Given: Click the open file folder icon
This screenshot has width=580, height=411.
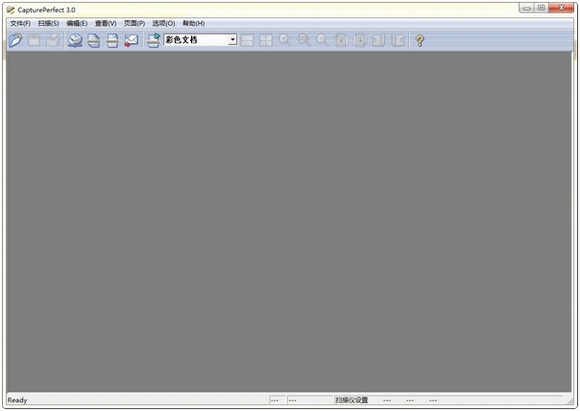Looking at the screenshot, I should click(16, 40).
